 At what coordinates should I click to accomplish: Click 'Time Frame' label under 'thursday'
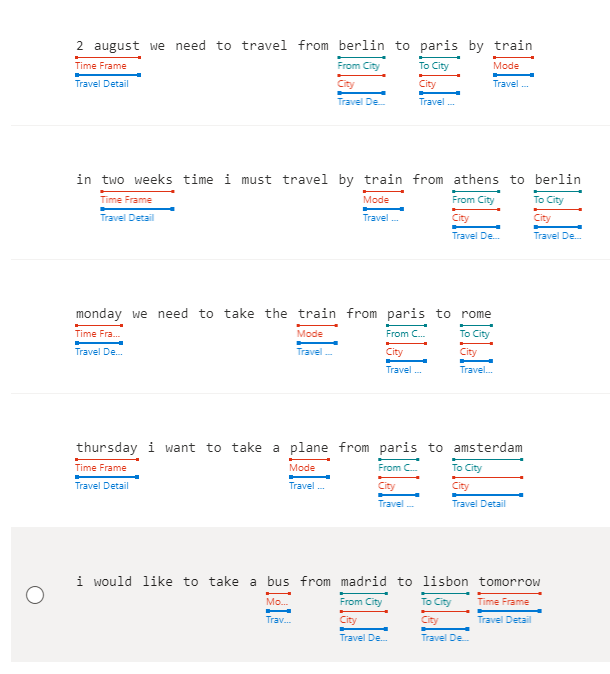point(101,468)
